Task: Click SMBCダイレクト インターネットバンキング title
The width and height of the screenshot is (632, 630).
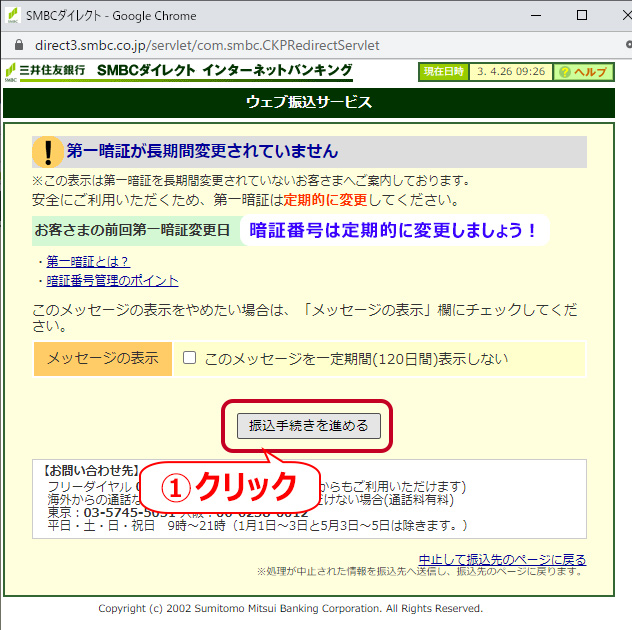Action: pyautogui.click(x=225, y=70)
